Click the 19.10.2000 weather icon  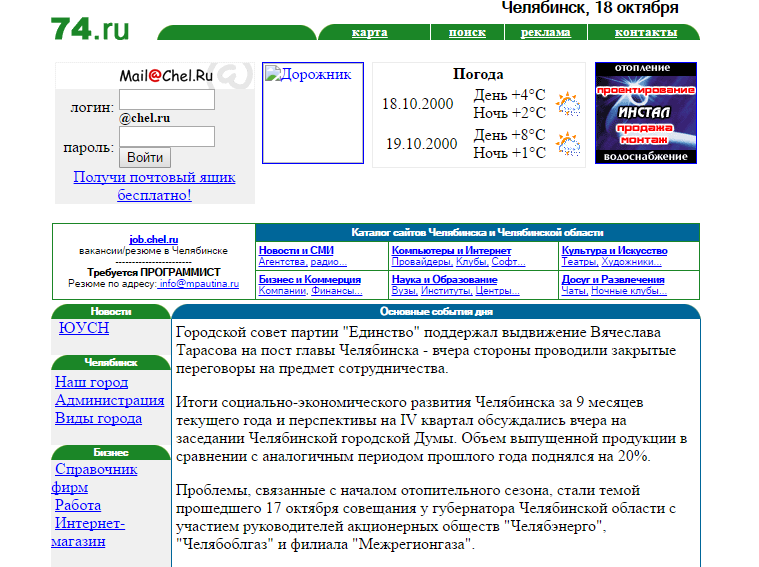pyautogui.click(x=568, y=144)
